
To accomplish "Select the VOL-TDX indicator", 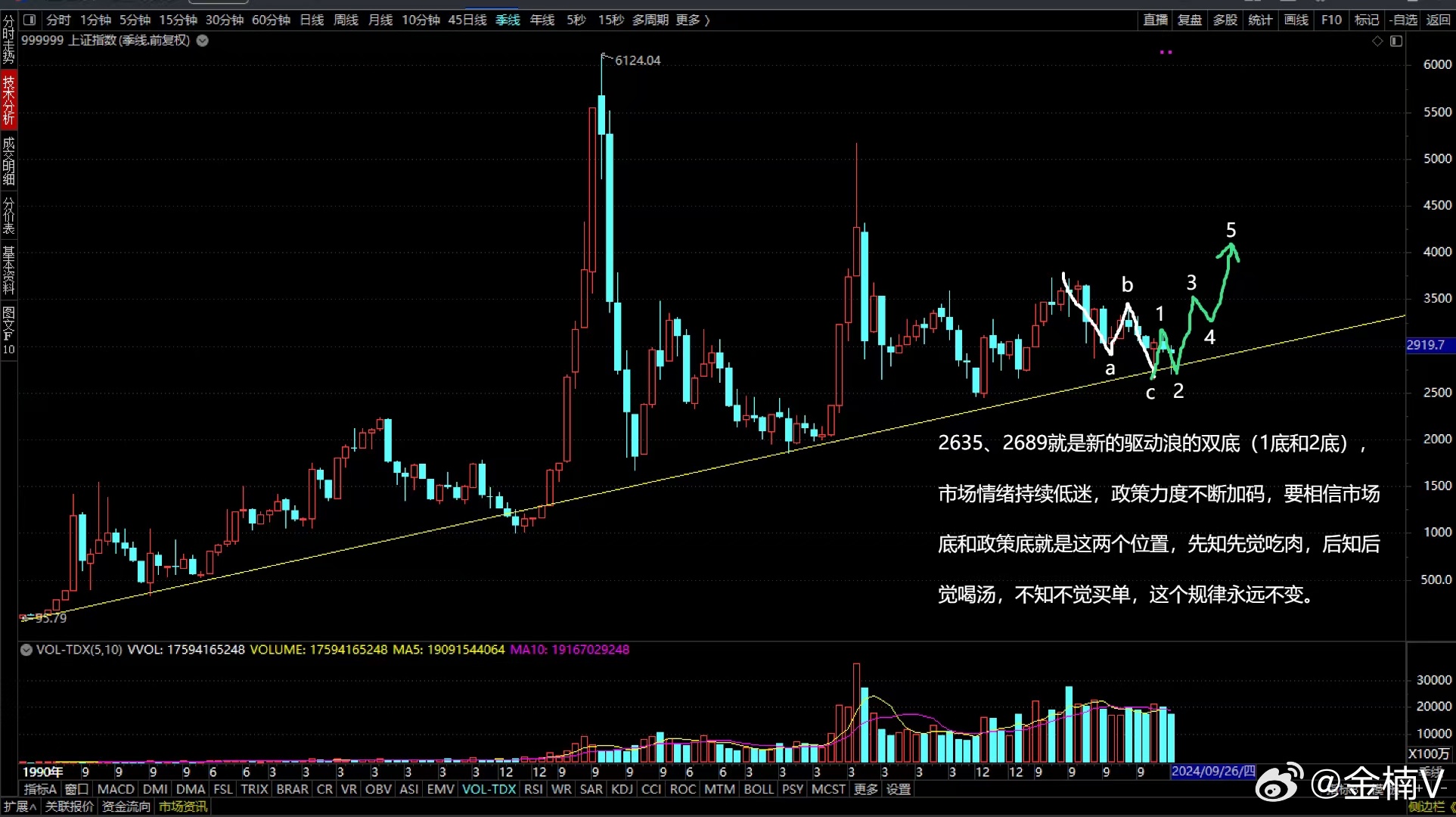I will (489, 789).
